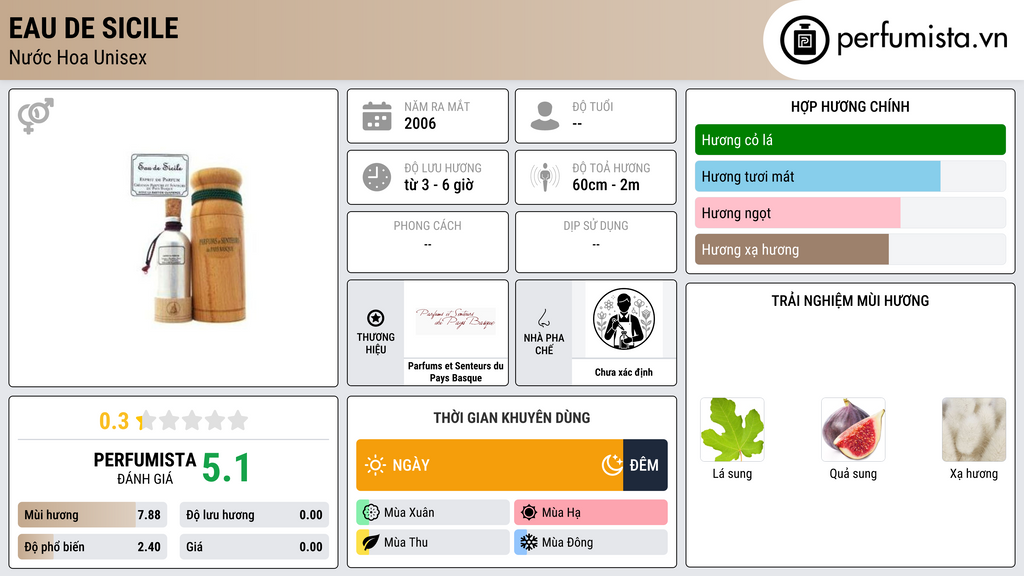Click the Lá sung fig leaf thumbnail
The image size is (1024, 576).
click(732, 430)
